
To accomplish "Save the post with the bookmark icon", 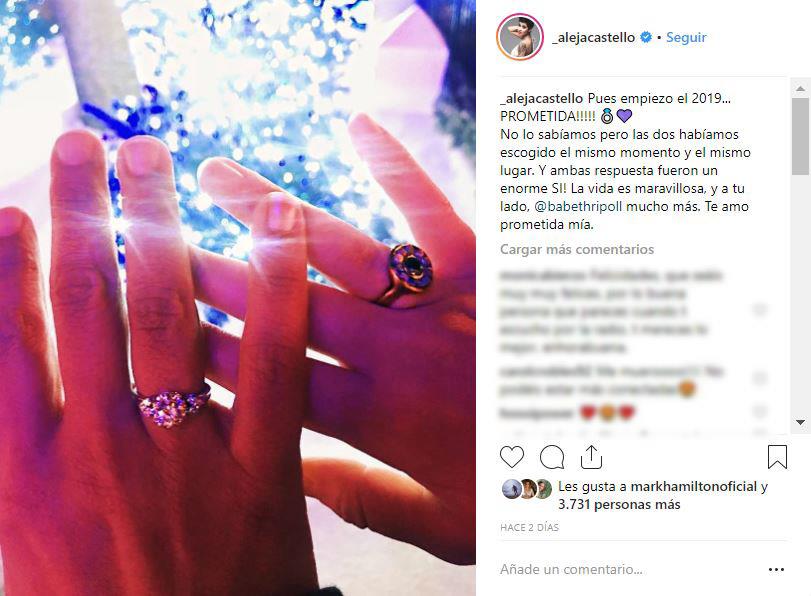I will [777, 457].
